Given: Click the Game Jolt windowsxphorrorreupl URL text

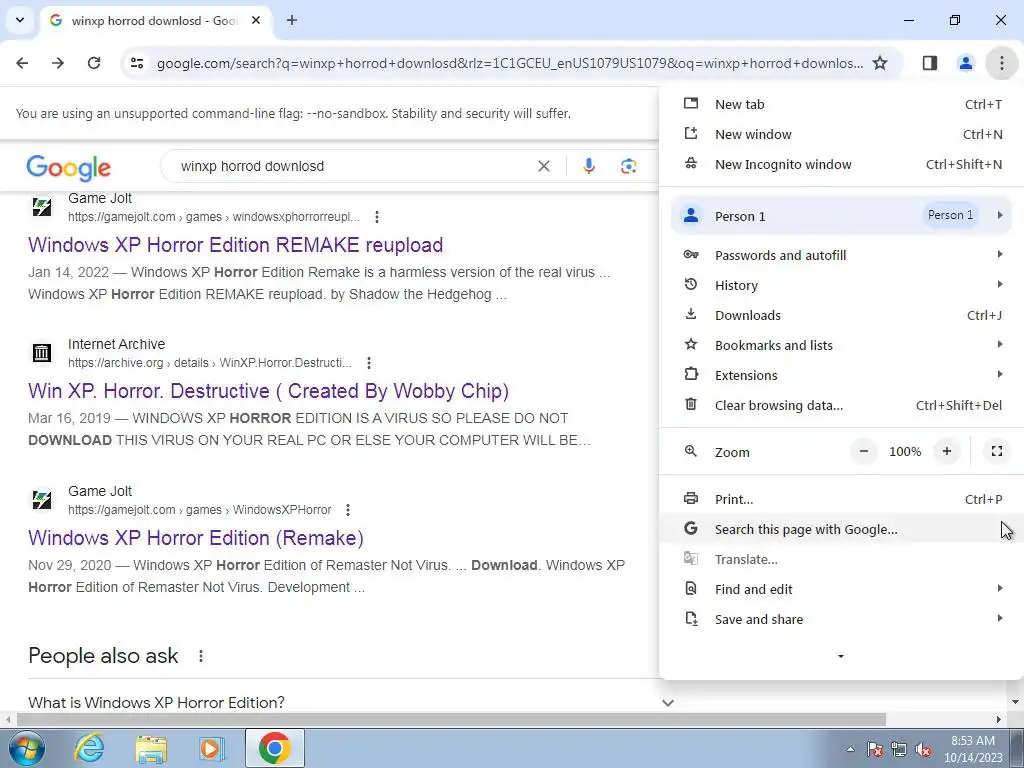Looking at the screenshot, I should pos(214,217).
